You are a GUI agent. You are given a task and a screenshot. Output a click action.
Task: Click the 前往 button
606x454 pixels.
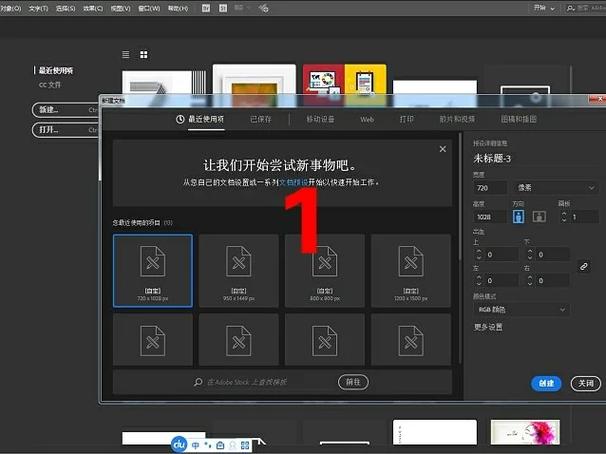[x=353, y=382]
